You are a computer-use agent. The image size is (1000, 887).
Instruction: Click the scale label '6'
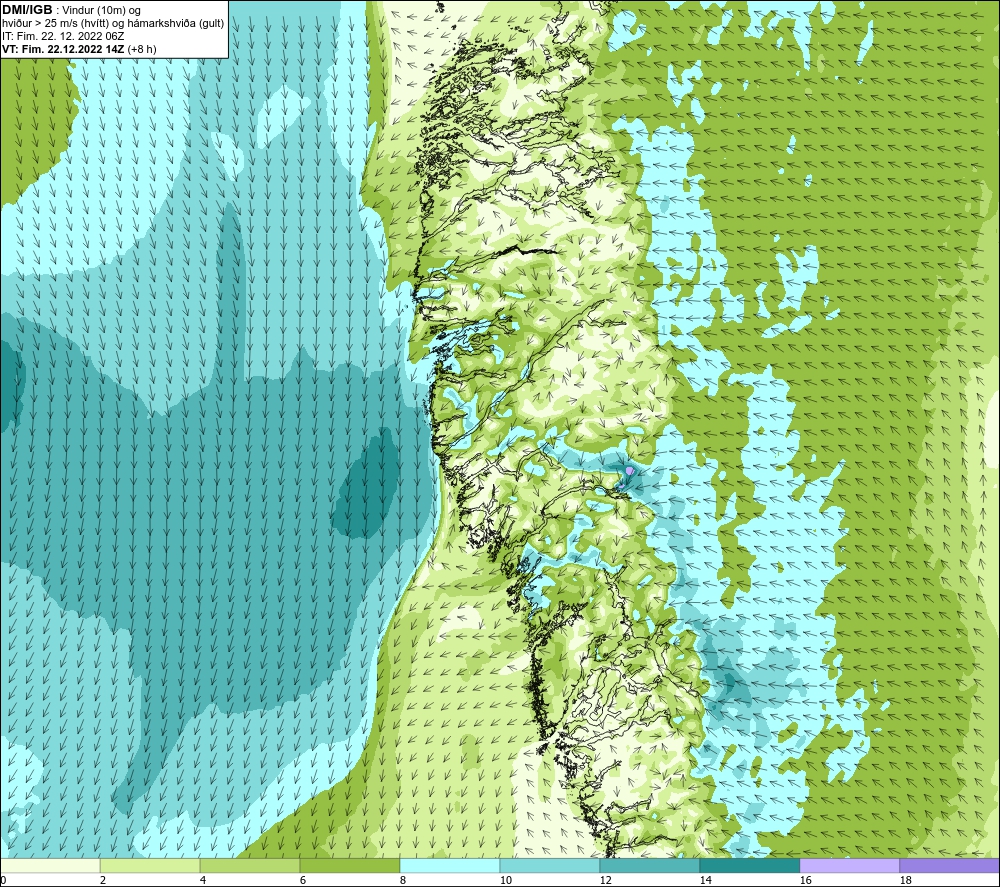pos(303,881)
